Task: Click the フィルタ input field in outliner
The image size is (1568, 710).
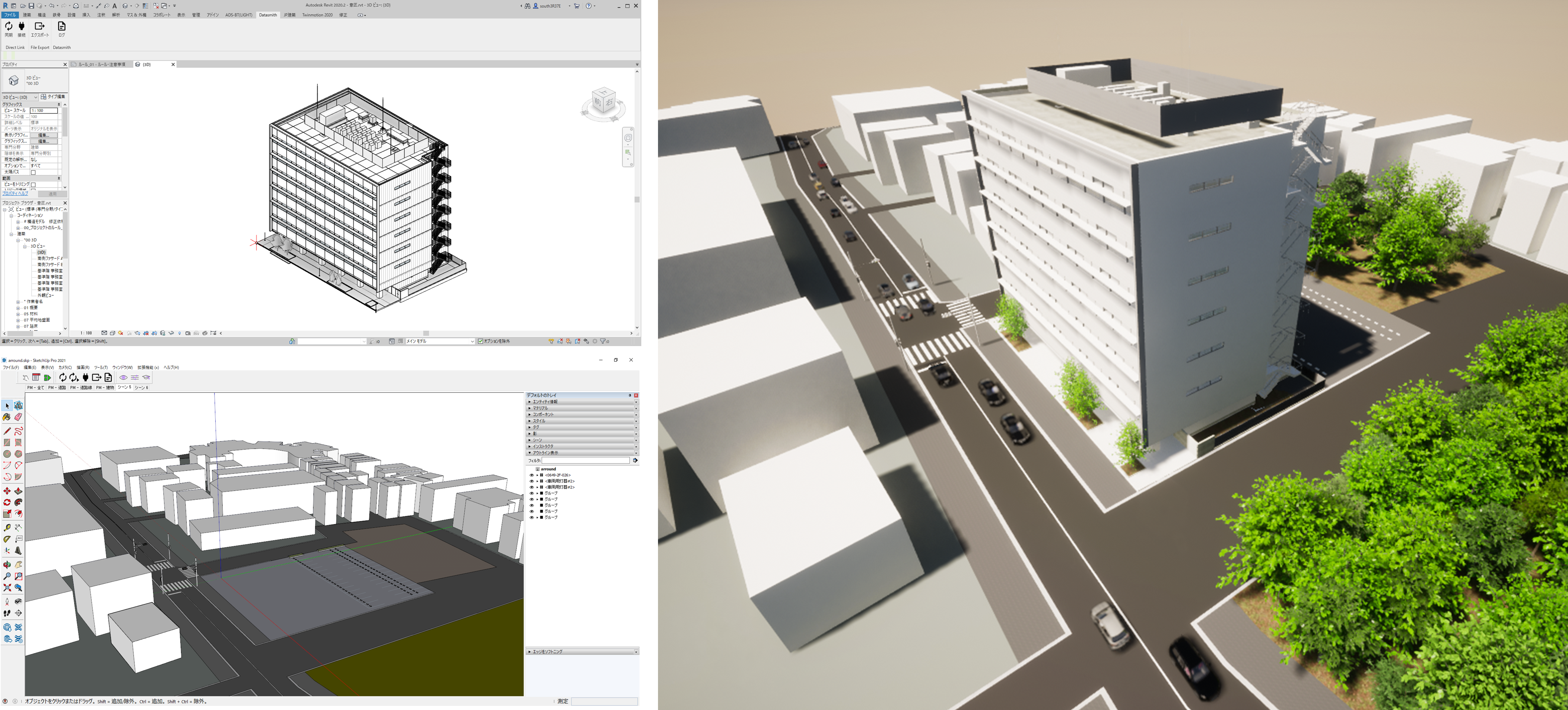Action: click(x=586, y=460)
